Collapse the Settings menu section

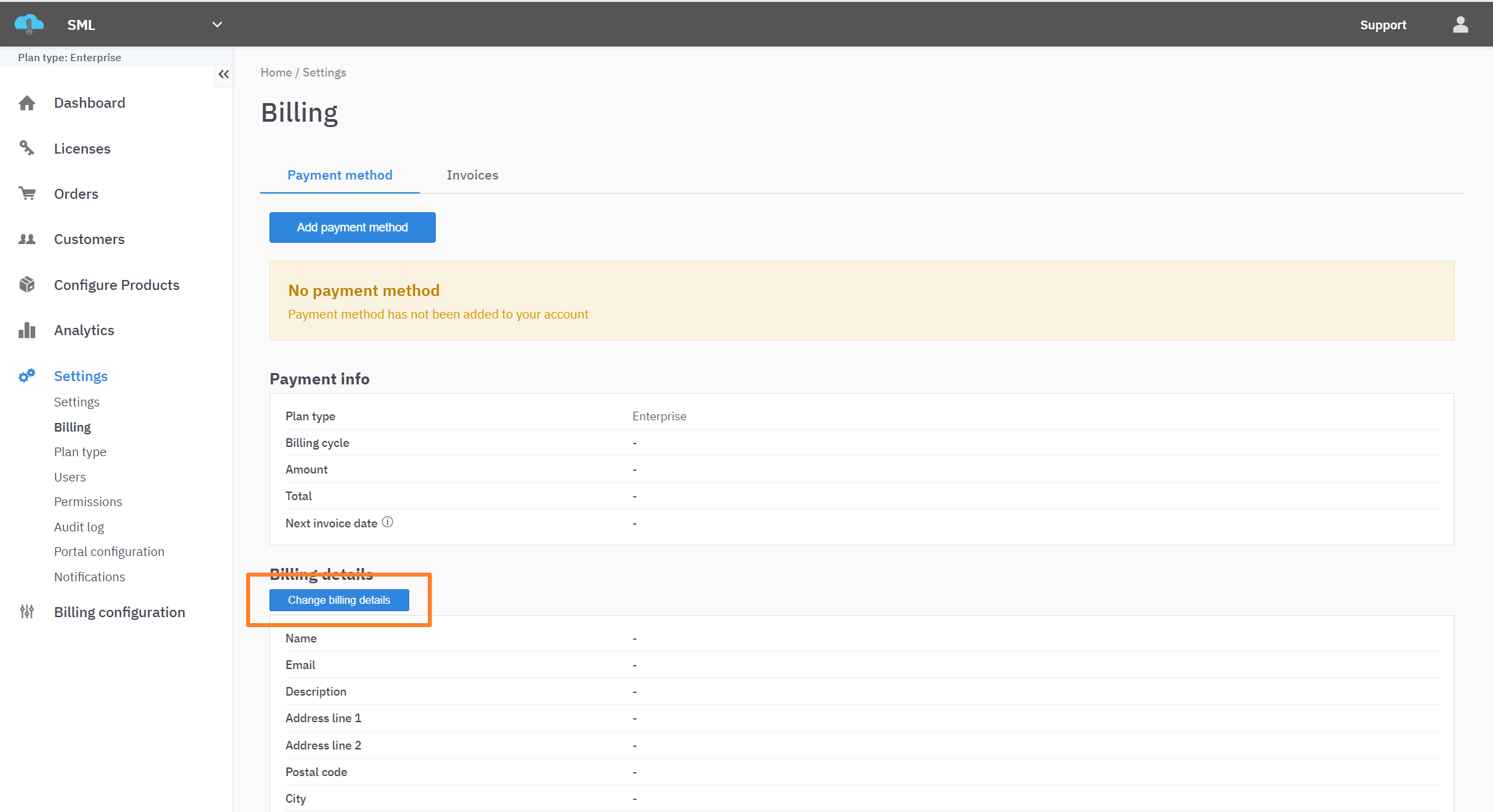tap(81, 376)
